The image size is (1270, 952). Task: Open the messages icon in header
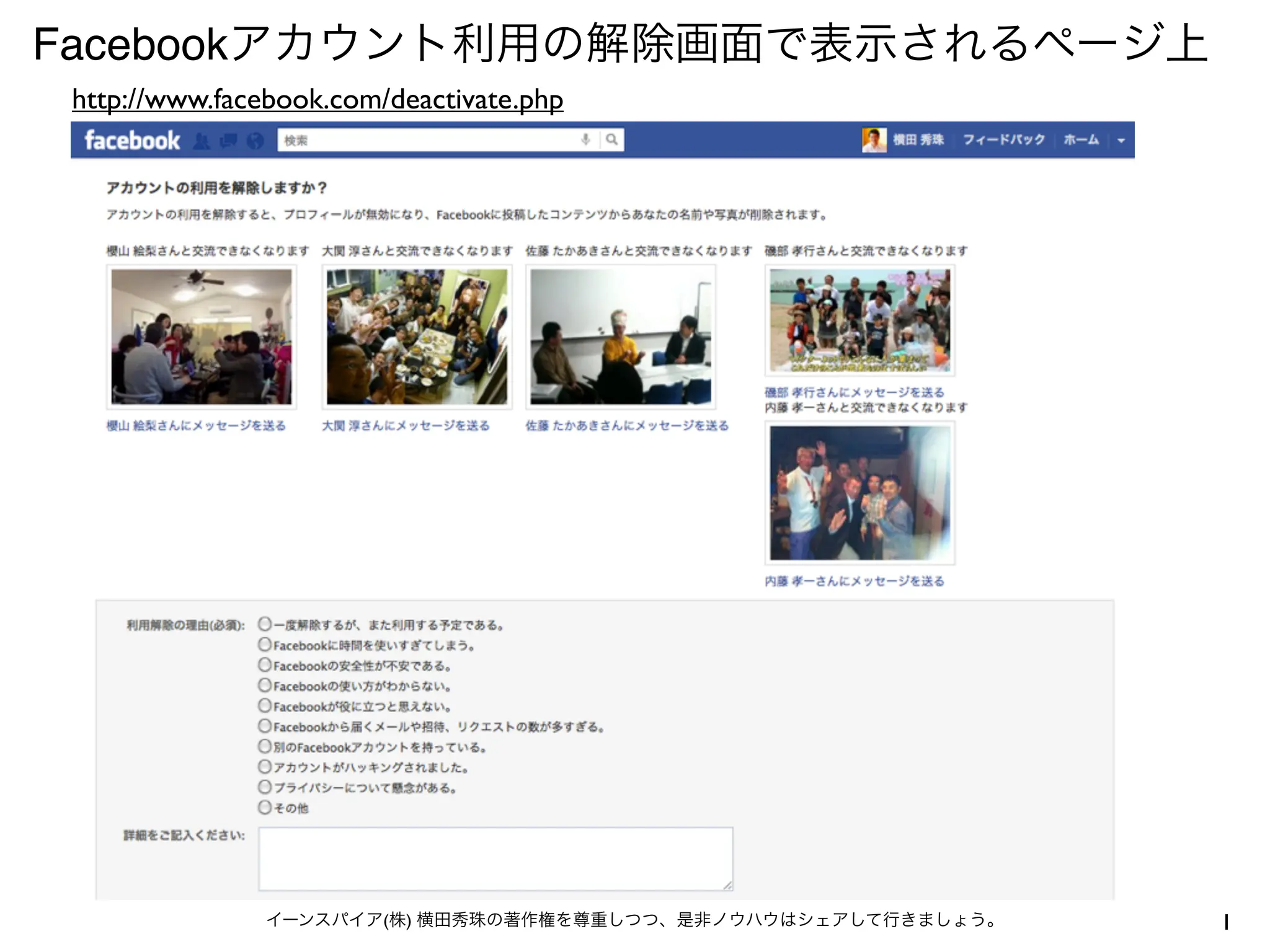pos(228,141)
